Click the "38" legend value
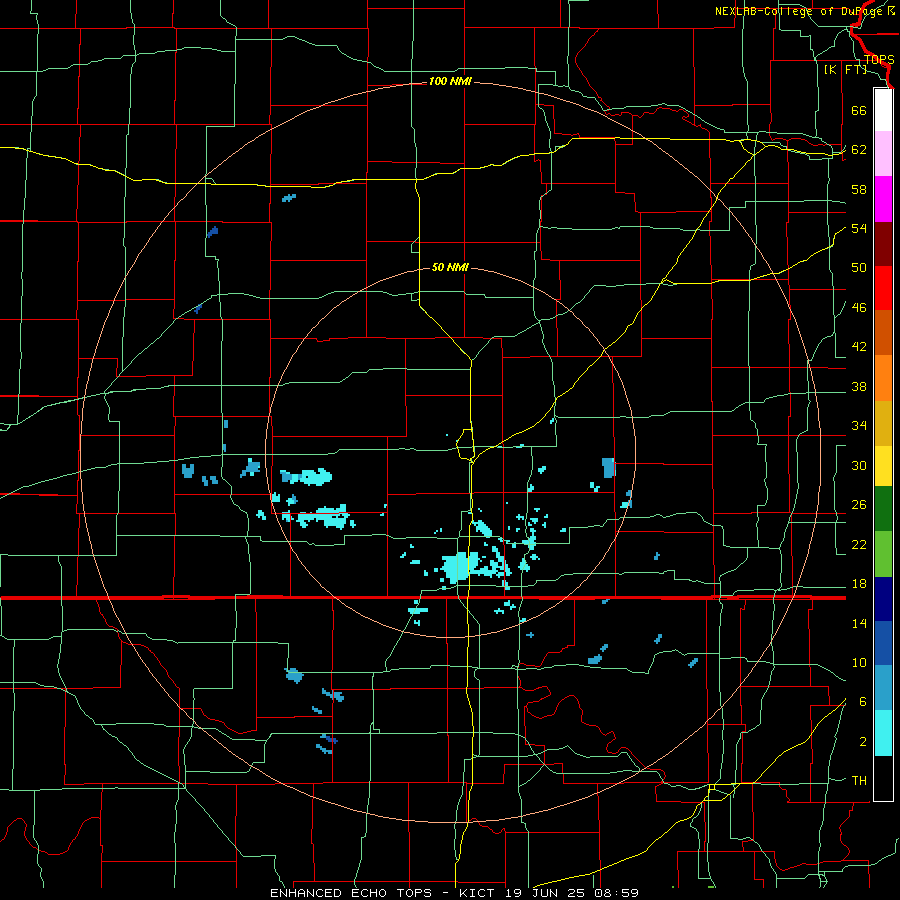900x900 pixels. (859, 387)
